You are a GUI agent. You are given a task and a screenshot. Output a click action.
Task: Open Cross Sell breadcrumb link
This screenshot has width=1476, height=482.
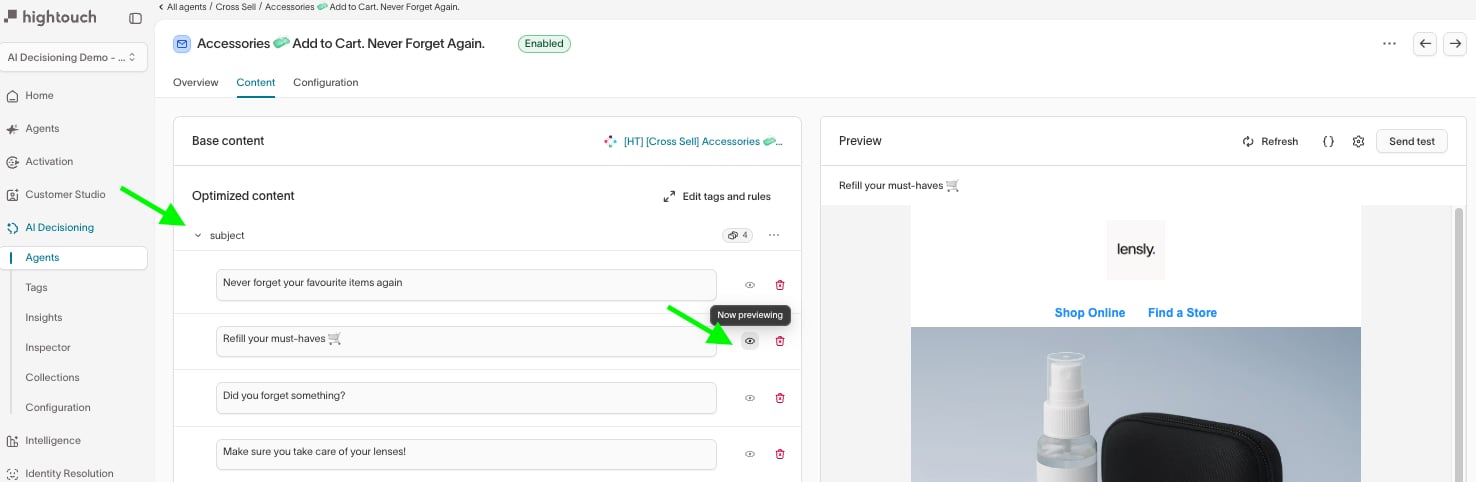tap(236, 7)
